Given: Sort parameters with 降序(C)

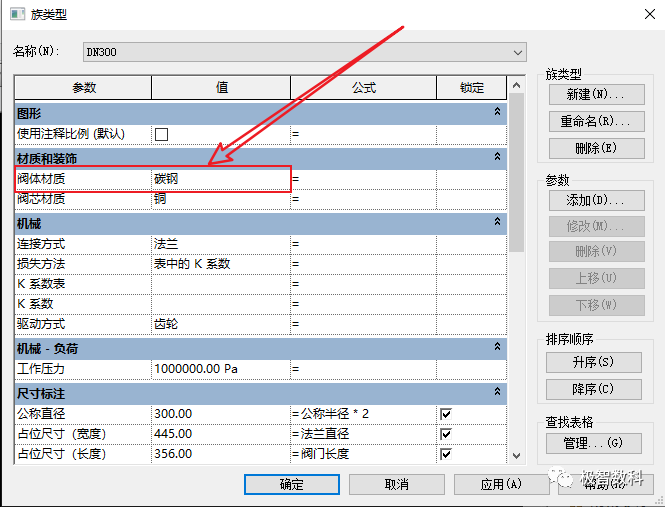Looking at the screenshot, I should [x=594, y=389].
